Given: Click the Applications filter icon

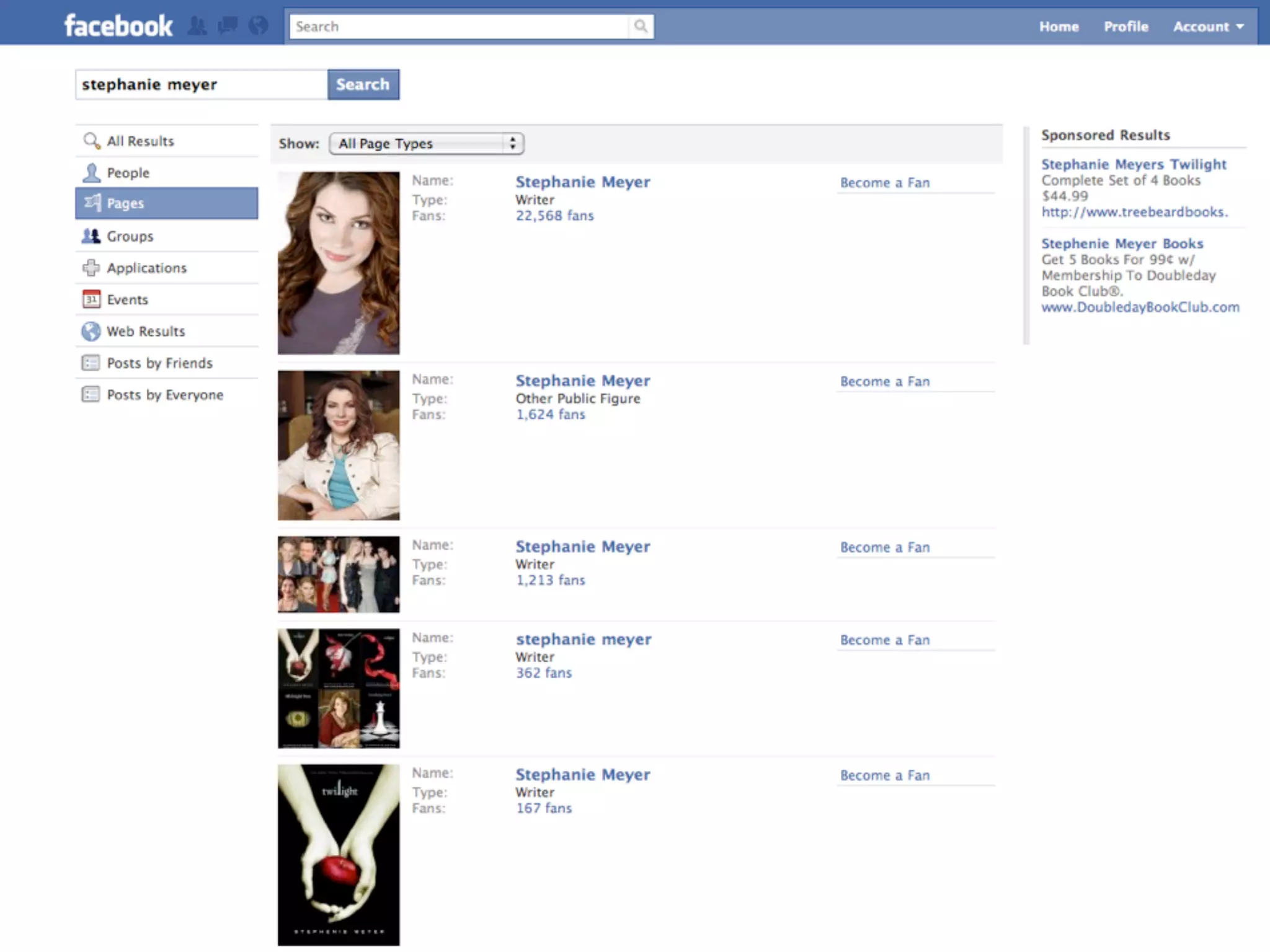Looking at the screenshot, I should pos(91,268).
